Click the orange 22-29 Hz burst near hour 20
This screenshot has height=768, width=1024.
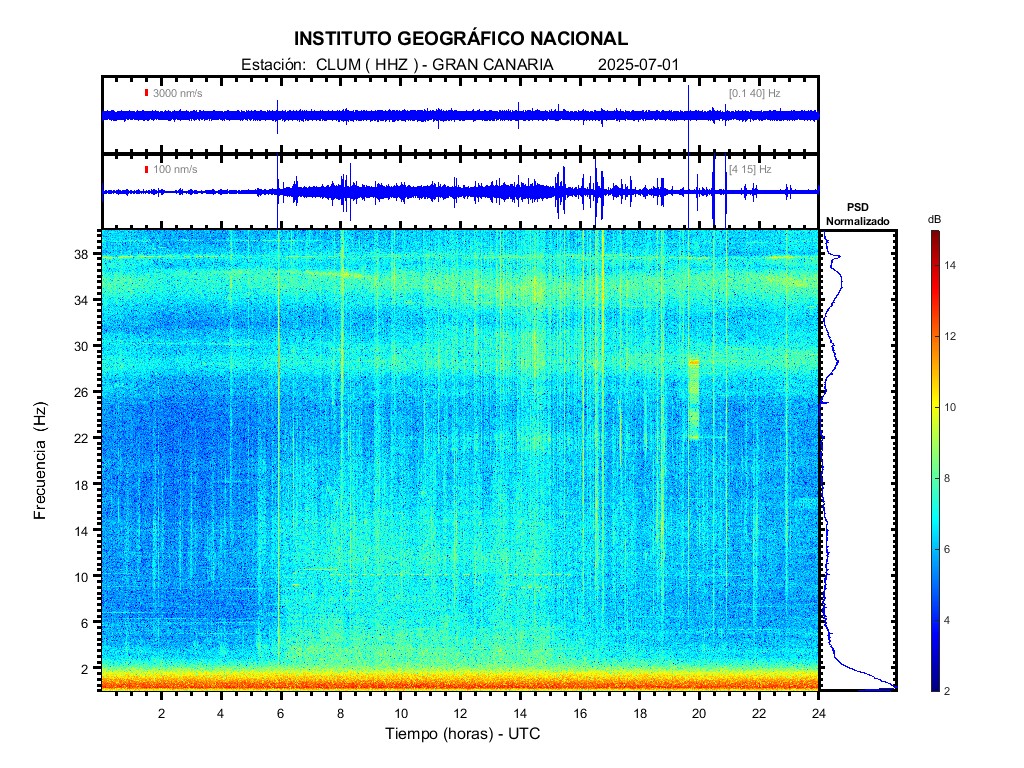coord(694,398)
